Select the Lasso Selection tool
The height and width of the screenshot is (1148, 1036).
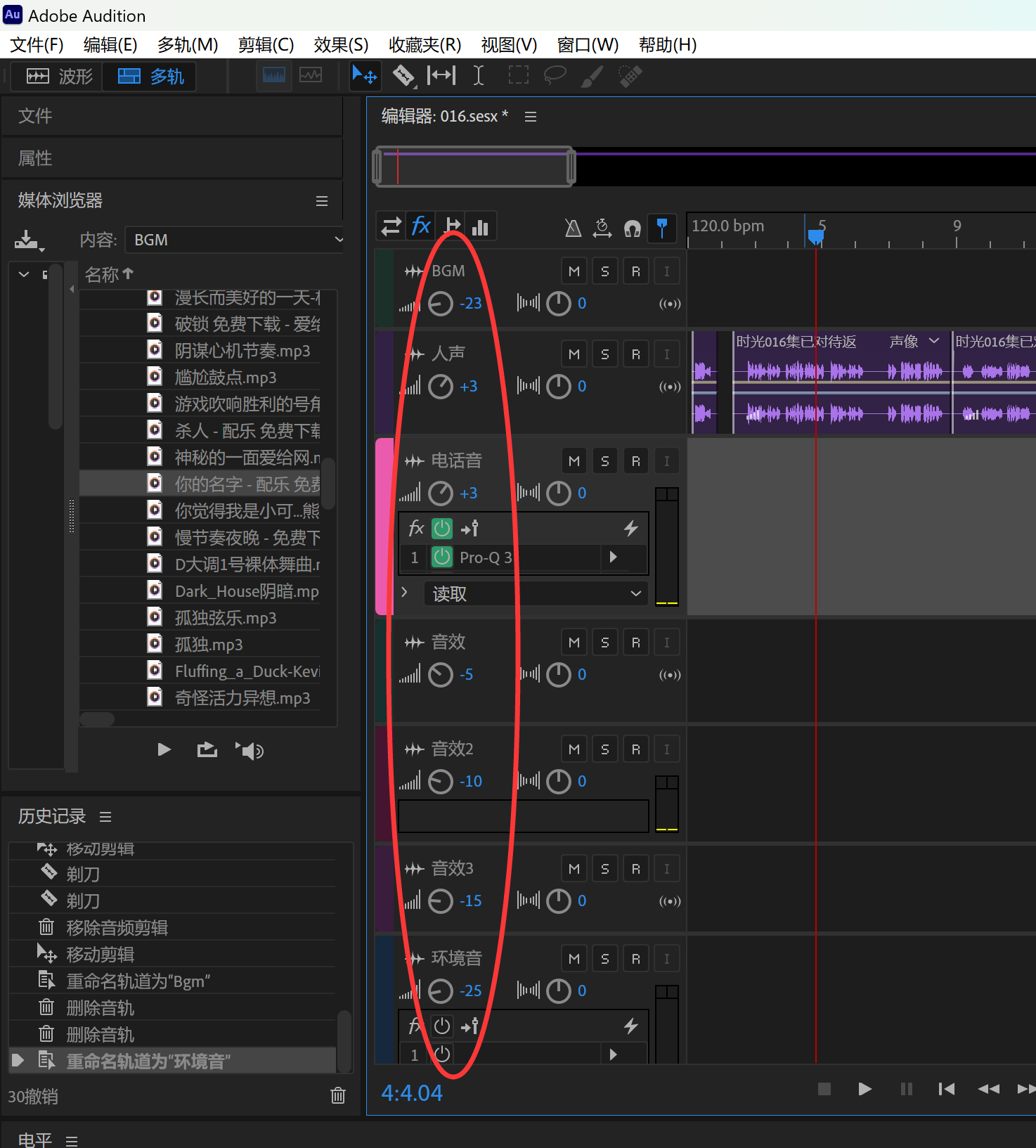tap(555, 75)
